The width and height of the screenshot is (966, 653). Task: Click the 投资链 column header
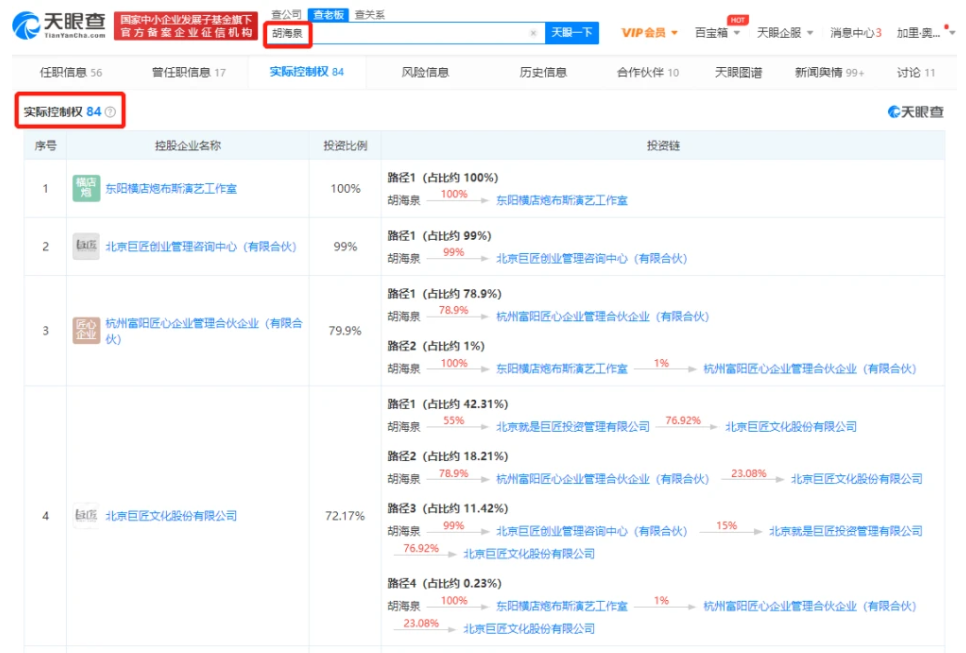click(x=663, y=145)
